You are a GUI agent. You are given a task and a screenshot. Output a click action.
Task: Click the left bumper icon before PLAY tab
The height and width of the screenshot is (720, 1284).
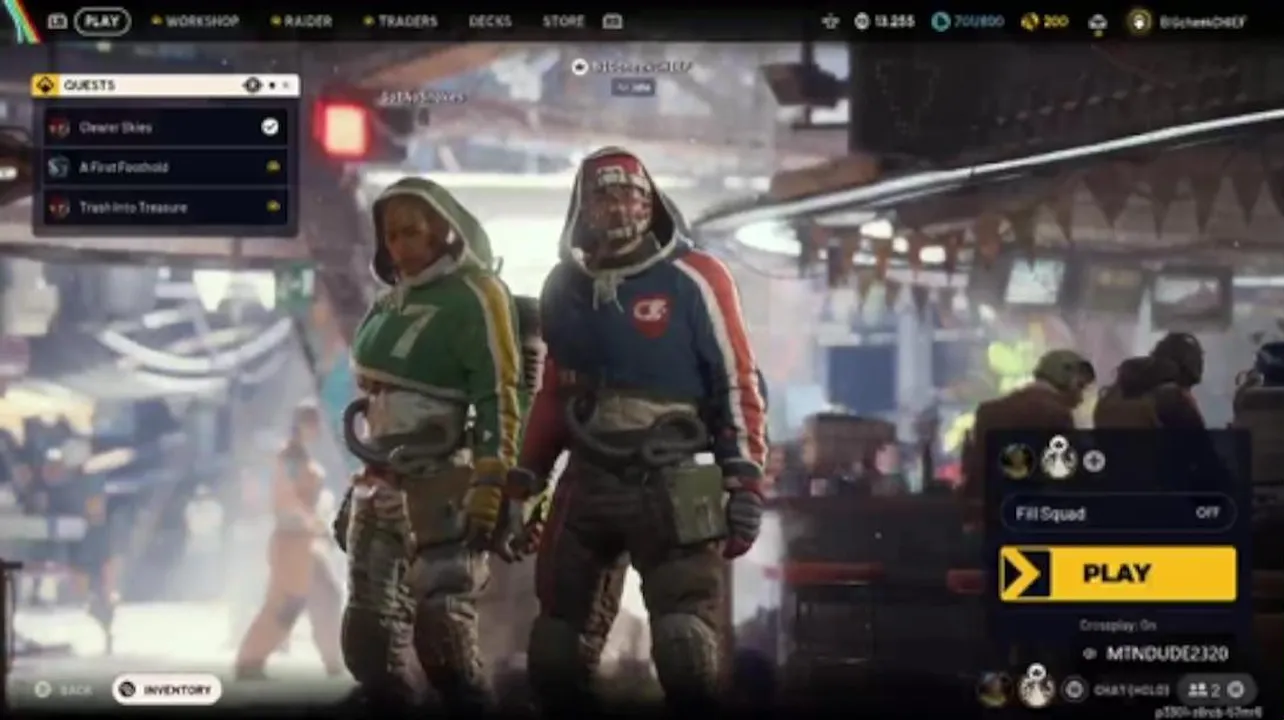(57, 21)
